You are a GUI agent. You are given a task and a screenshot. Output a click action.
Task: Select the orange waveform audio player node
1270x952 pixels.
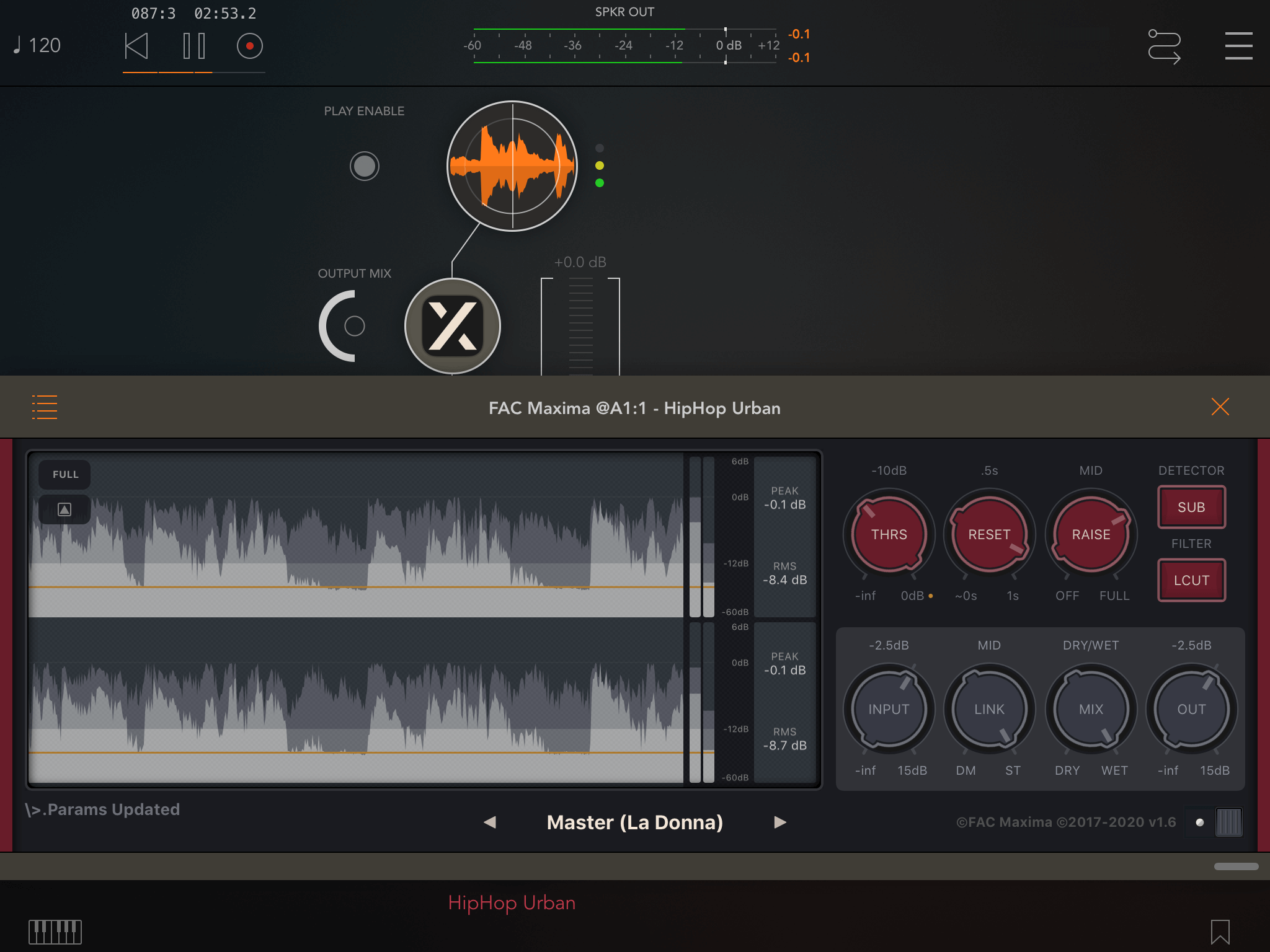pos(512,166)
